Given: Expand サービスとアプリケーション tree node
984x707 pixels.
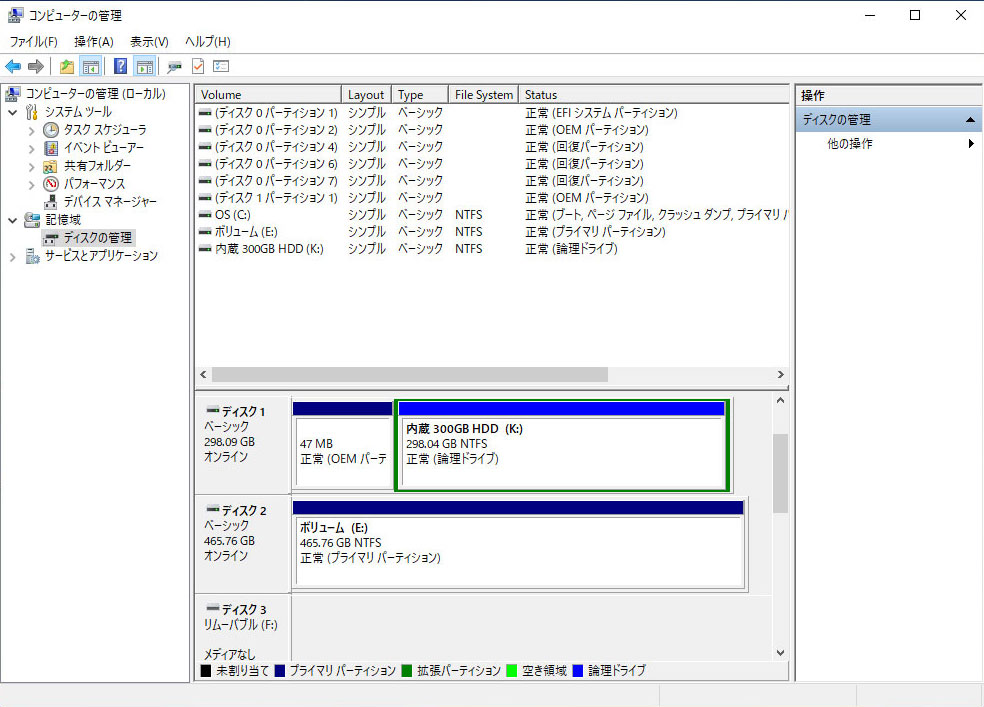Looking at the screenshot, I should coord(13,256).
